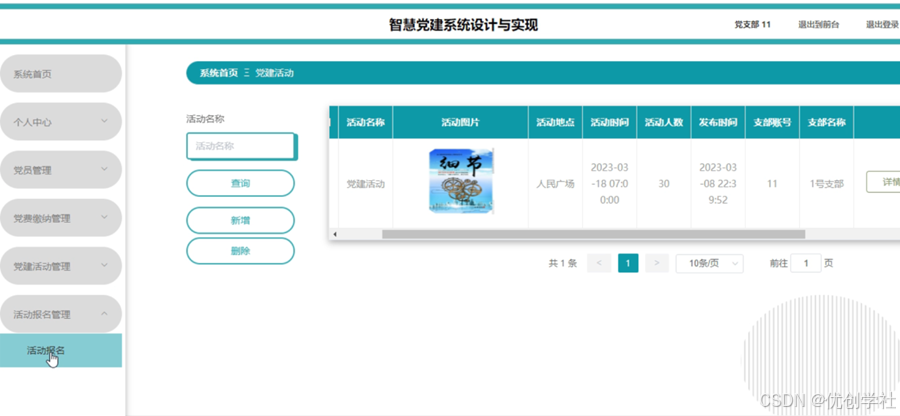The width and height of the screenshot is (900, 416).
Task: Open the 10条/页 page size dropdown
Action: pyautogui.click(x=709, y=263)
